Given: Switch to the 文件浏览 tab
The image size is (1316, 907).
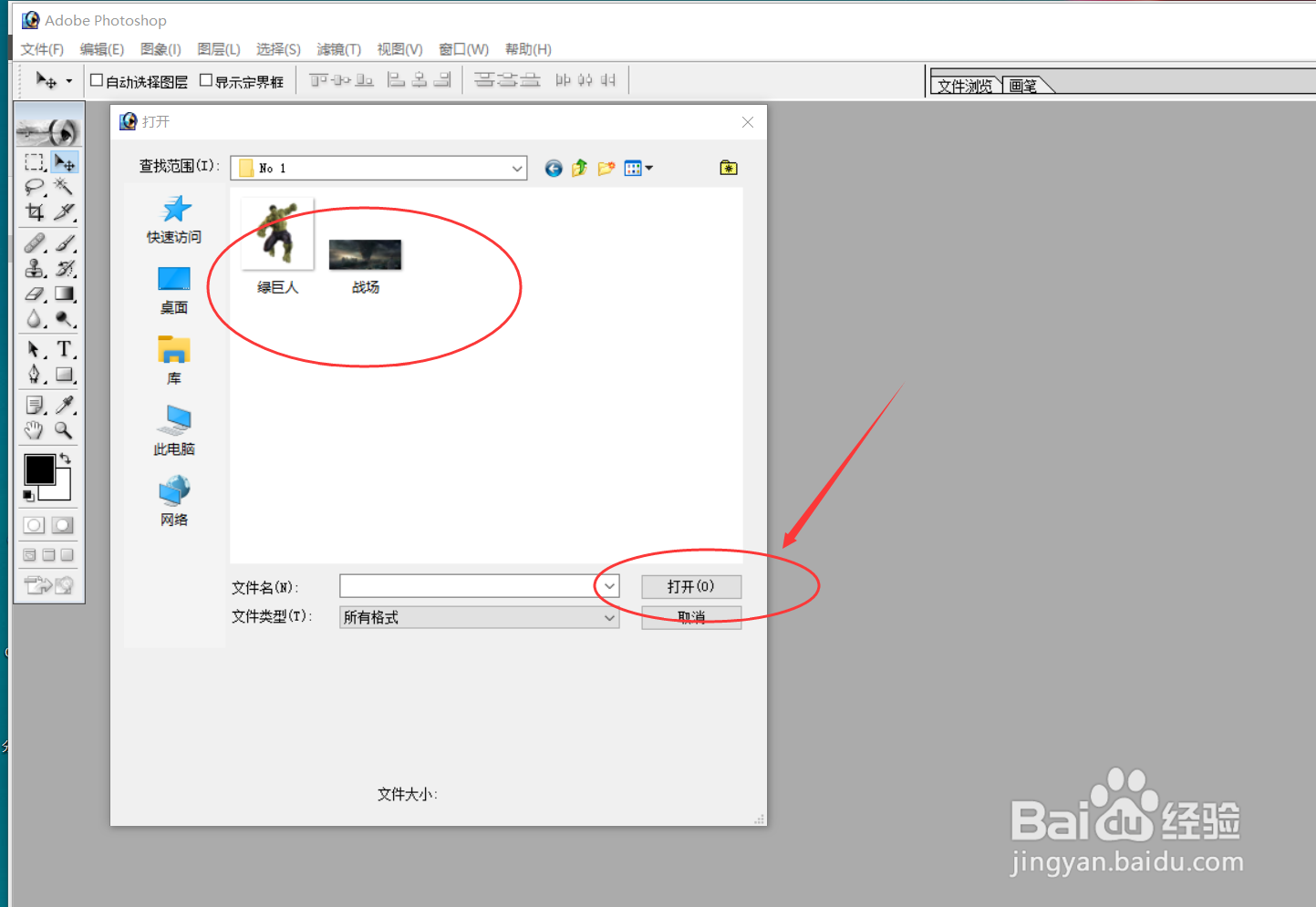Looking at the screenshot, I should (965, 86).
